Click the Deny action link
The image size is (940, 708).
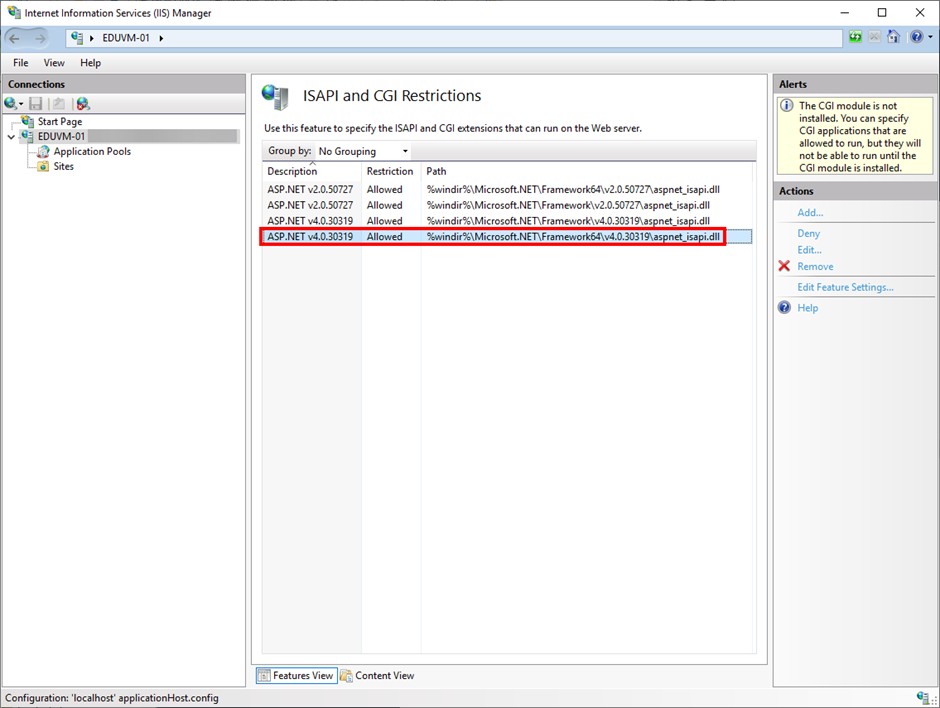808,233
